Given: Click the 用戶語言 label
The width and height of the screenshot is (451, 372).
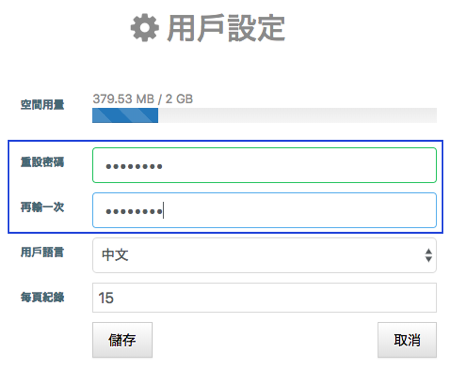Looking at the screenshot, I should 42,252.
